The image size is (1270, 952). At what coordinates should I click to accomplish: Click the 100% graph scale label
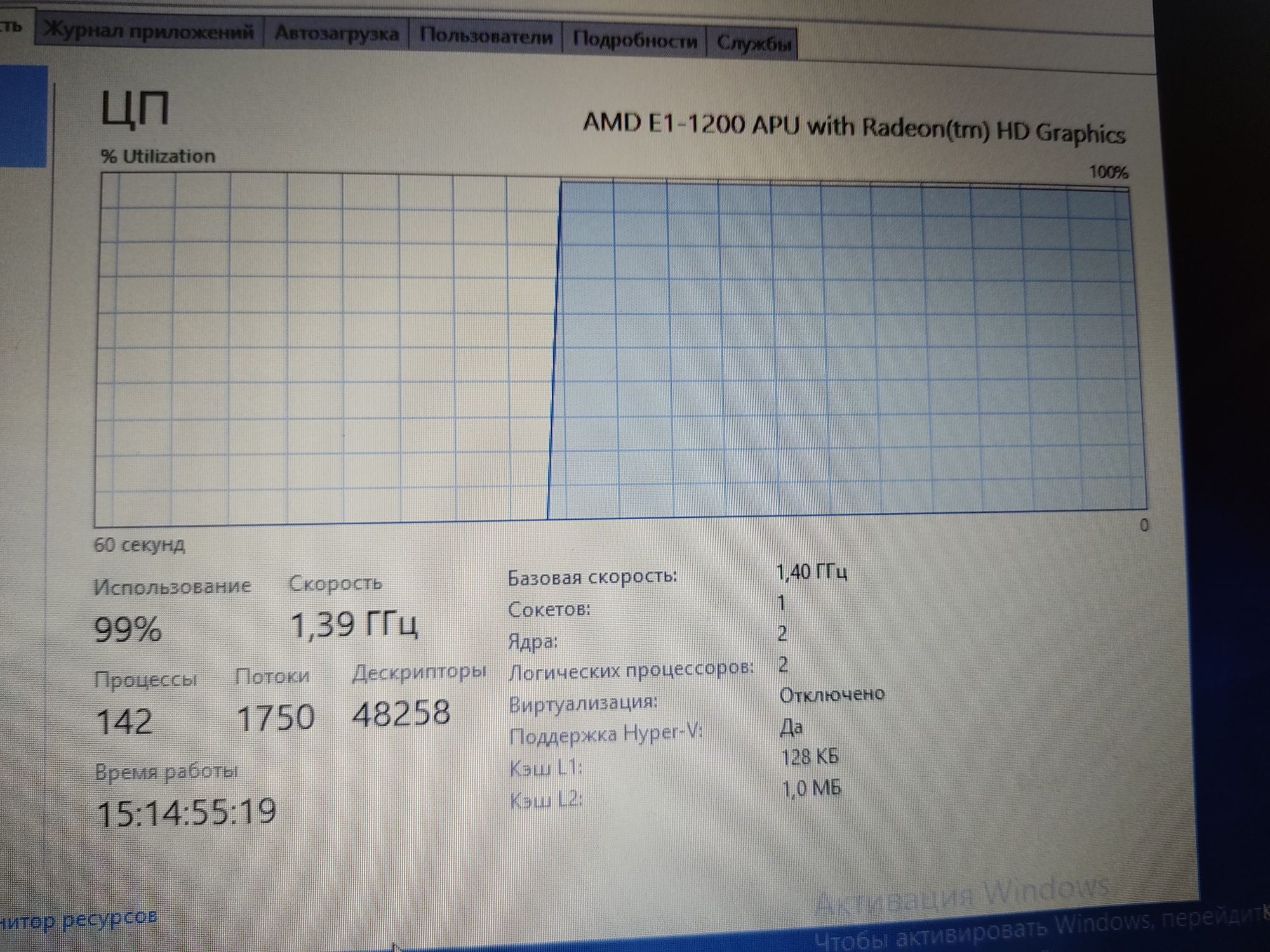[x=1109, y=172]
